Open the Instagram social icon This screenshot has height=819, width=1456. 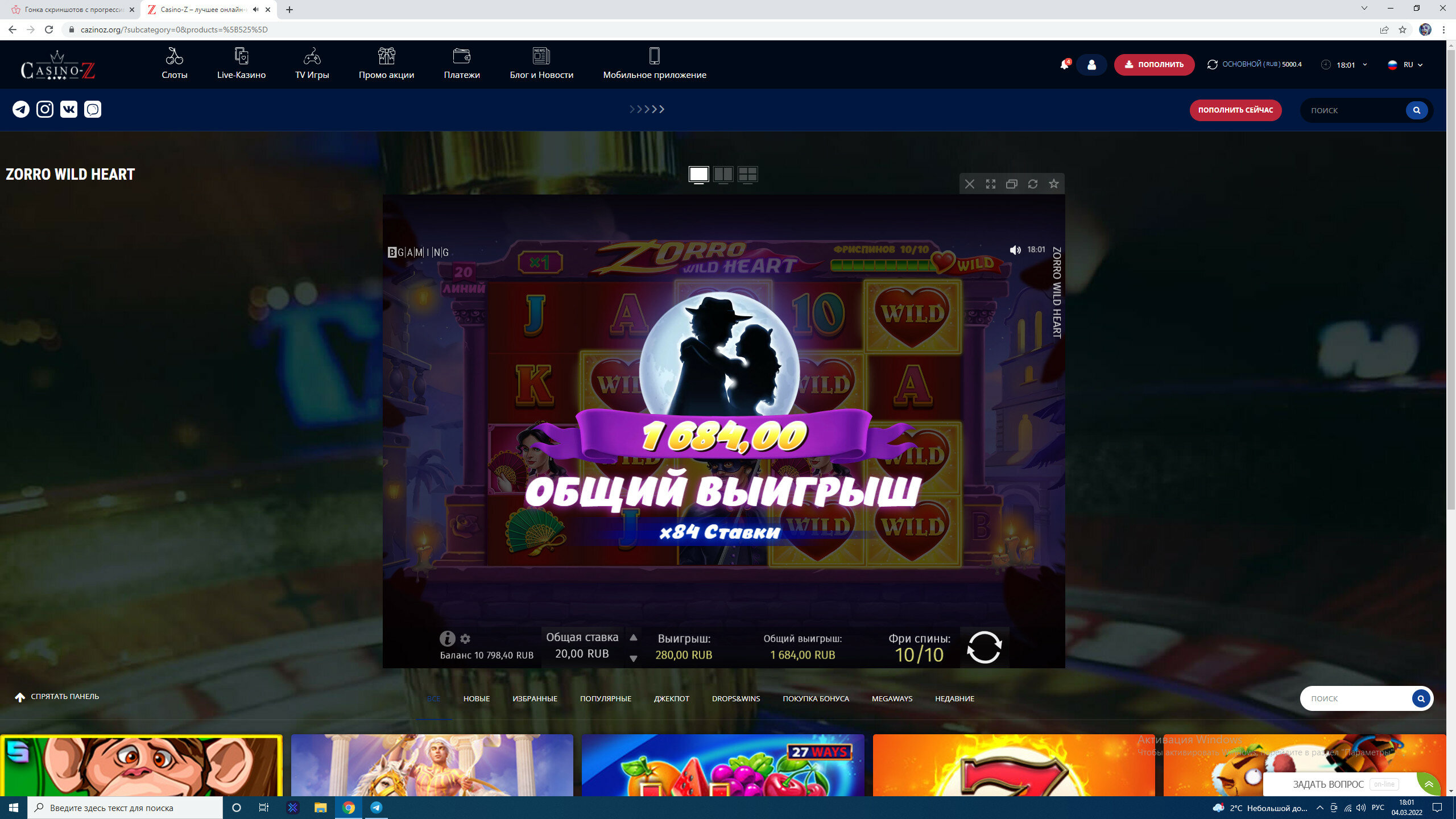click(45, 109)
